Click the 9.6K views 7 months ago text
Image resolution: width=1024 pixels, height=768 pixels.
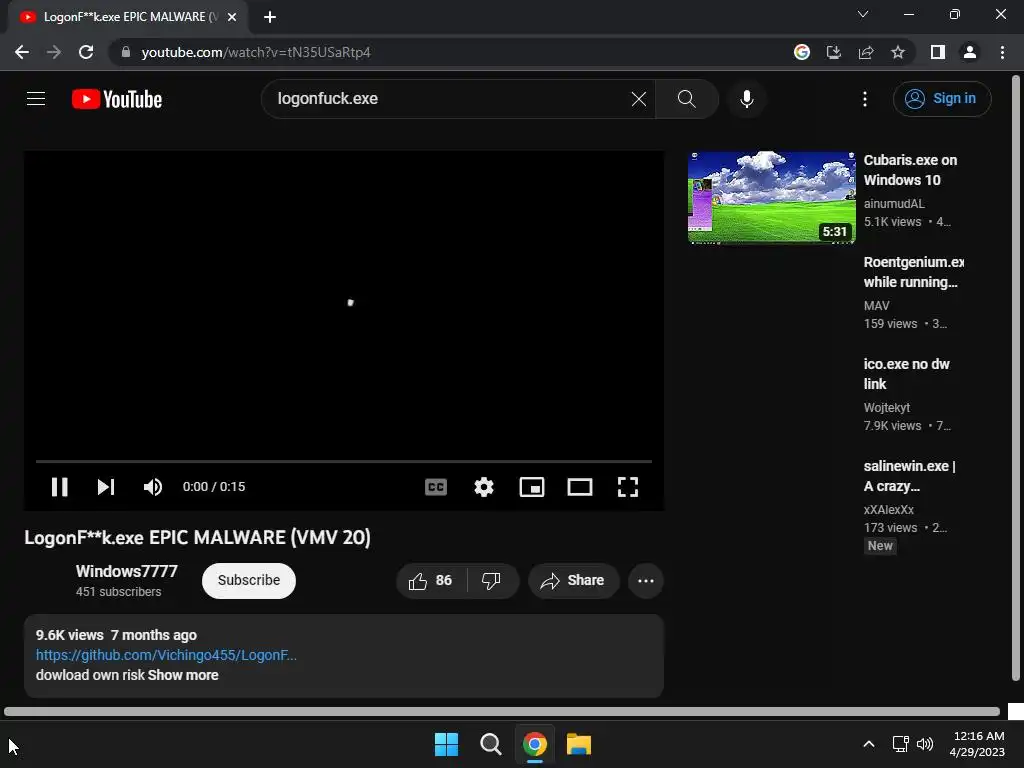116,635
